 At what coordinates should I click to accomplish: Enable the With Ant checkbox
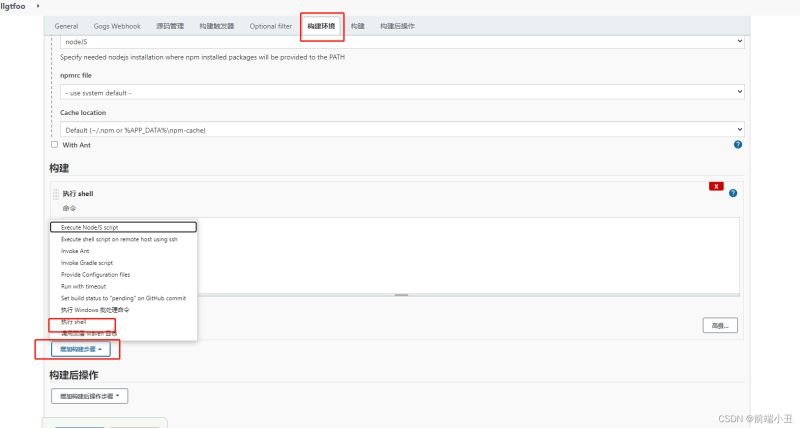tap(55, 145)
